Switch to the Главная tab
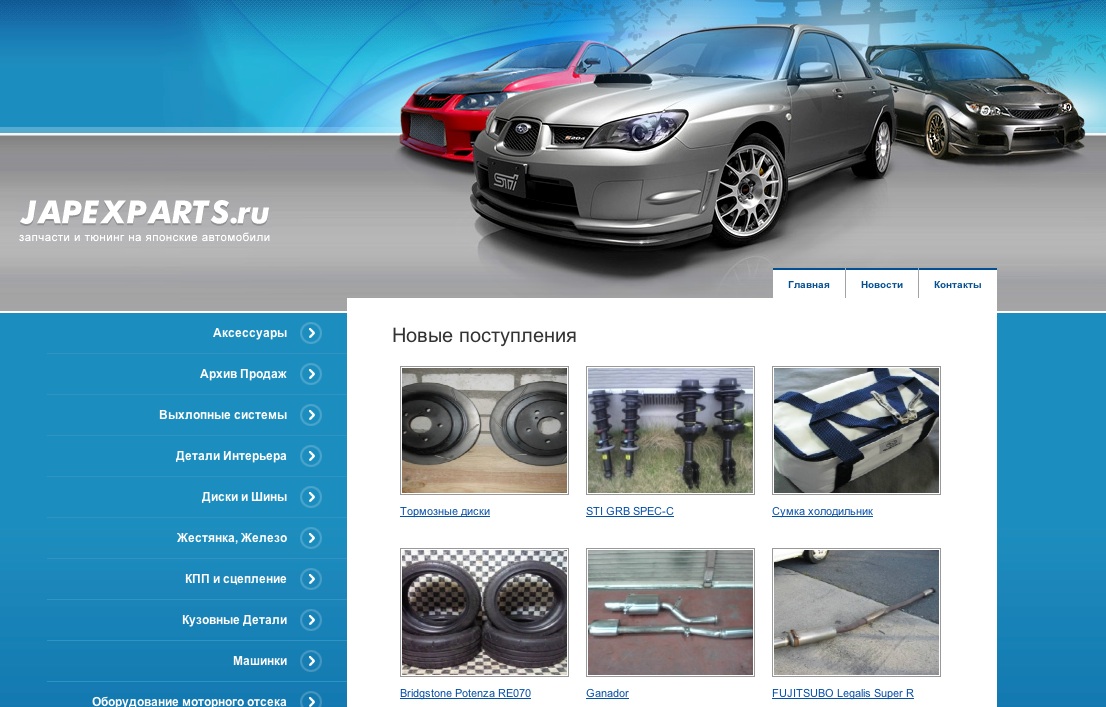The height and width of the screenshot is (707, 1106). pyautogui.click(x=808, y=284)
